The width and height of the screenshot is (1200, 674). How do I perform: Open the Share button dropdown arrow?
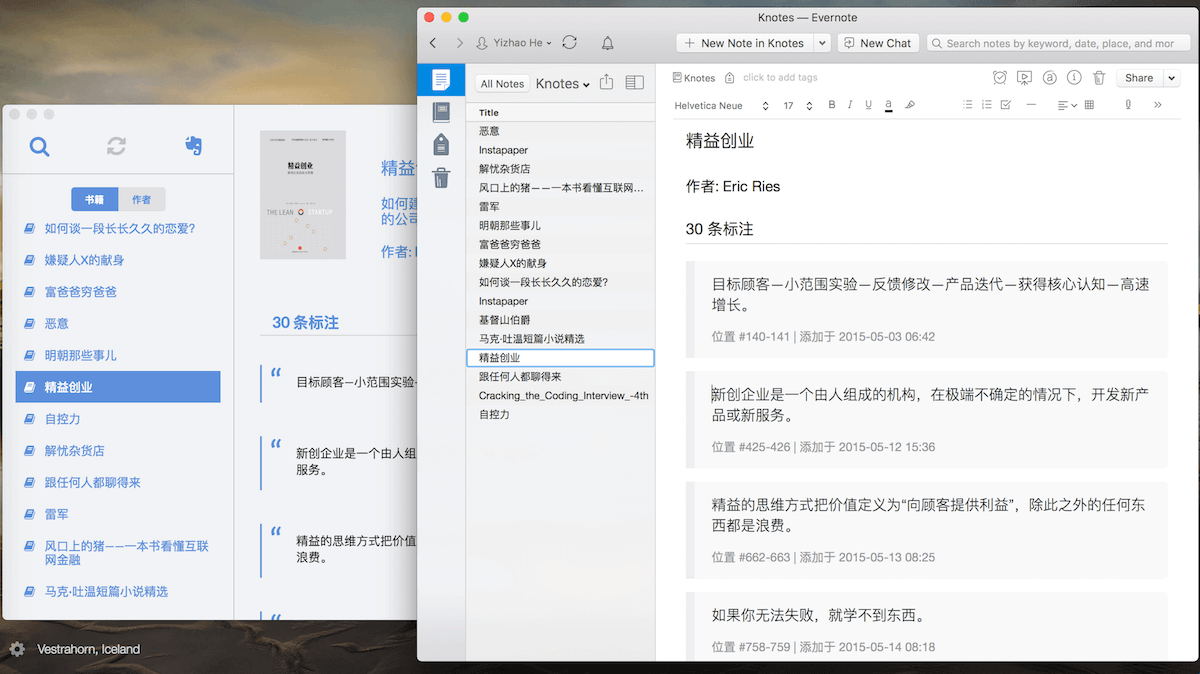(1171, 78)
